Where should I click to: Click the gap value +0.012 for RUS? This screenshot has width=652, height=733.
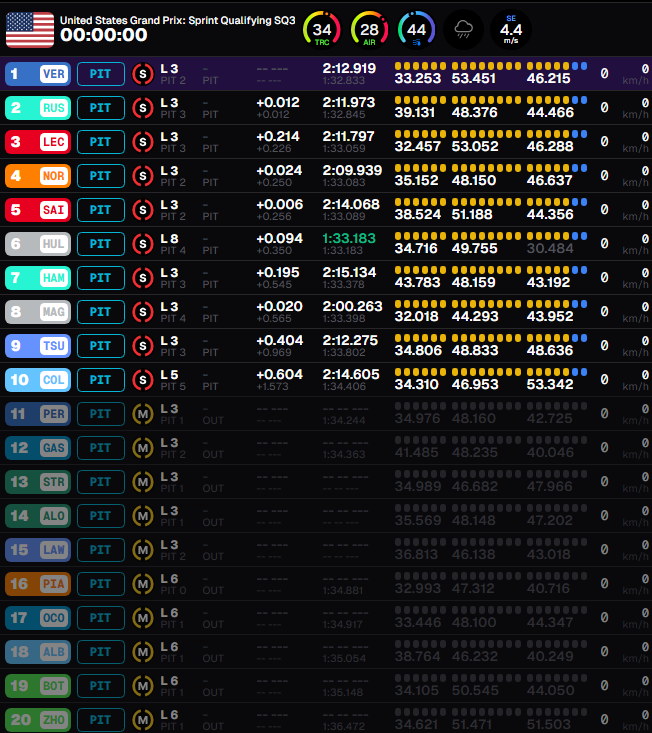point(278,102)
